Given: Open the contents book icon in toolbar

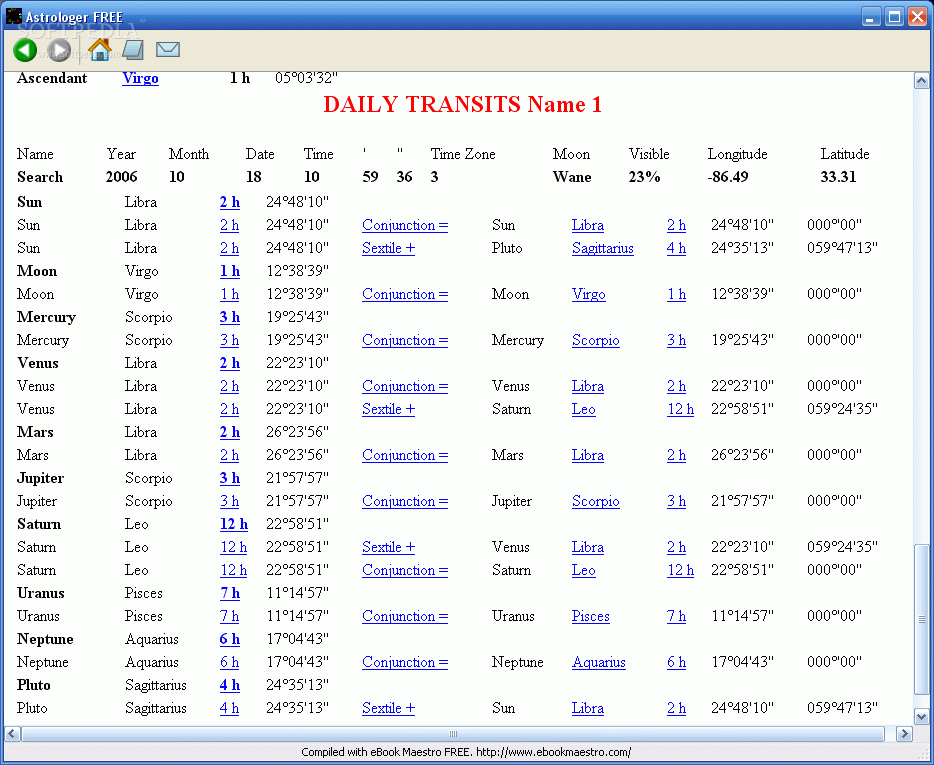Looking at the screenshot, I should pos(133,49).
